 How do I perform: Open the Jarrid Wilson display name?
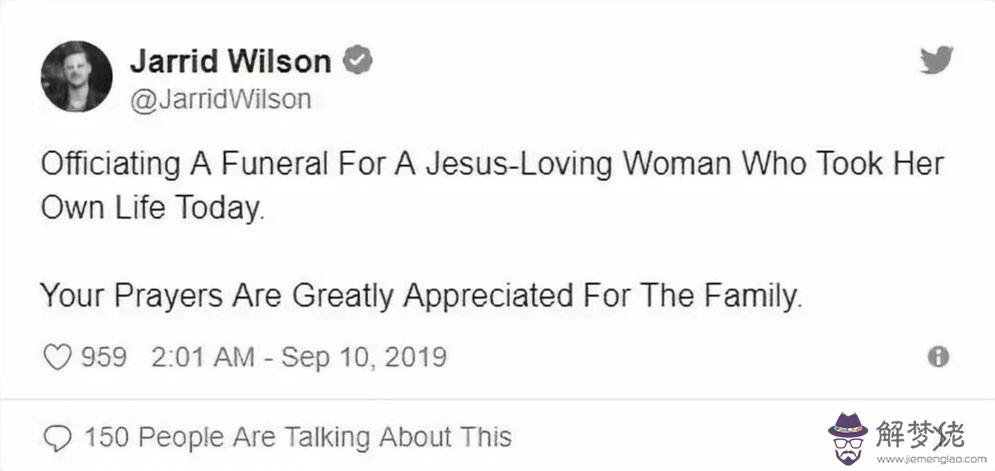click(x=231, y=62)
